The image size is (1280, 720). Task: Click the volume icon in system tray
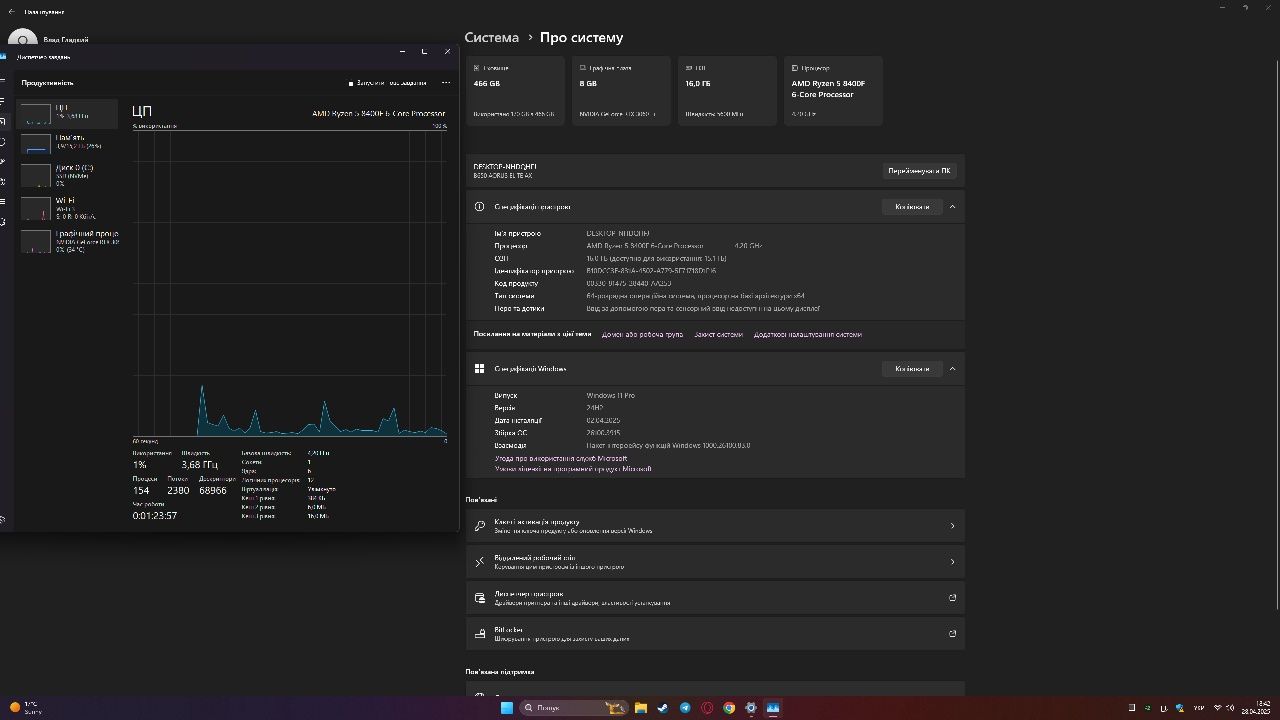click(1229, 708)
